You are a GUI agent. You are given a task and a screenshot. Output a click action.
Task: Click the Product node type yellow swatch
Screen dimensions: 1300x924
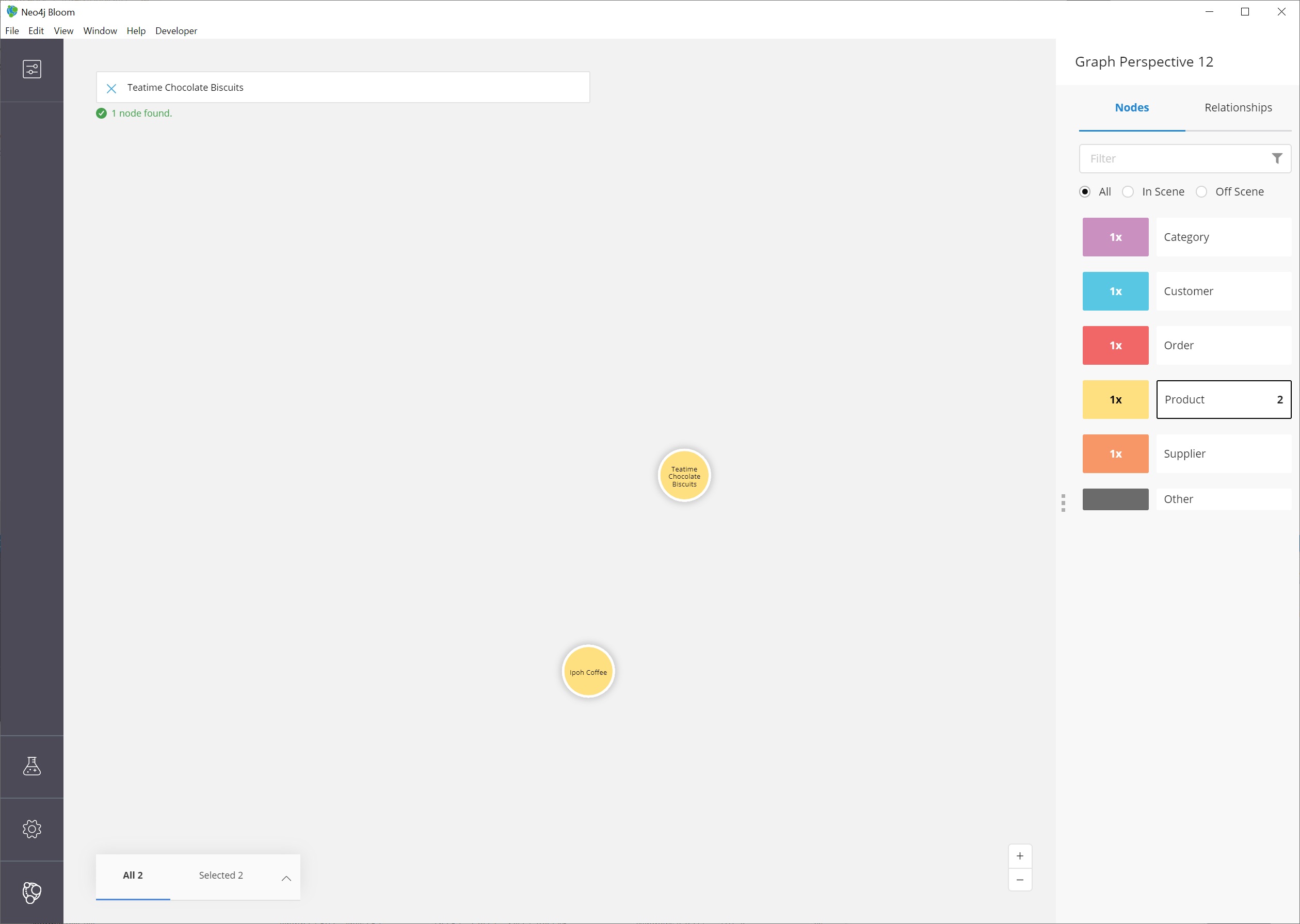tap(1116, 399)
